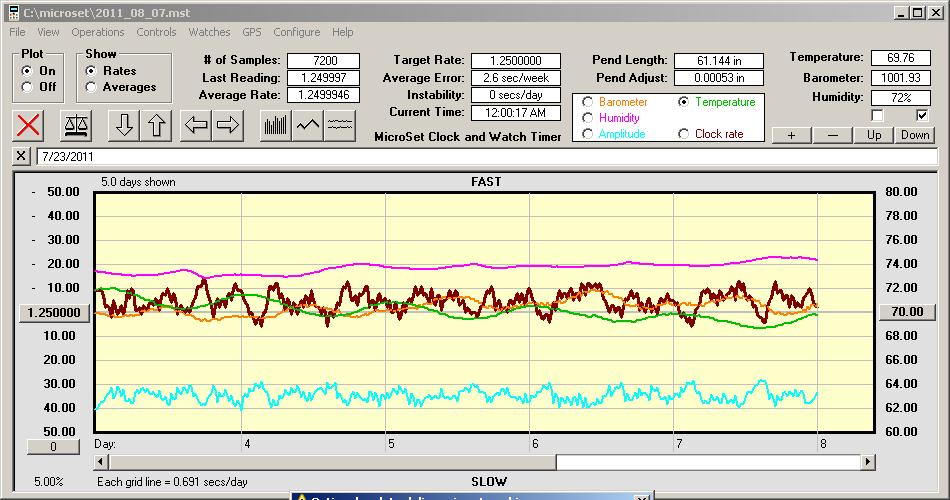Viewport: 950px width, 500px height.
Task: Select the vertical bars plot style icon
Action: point(276,125)
